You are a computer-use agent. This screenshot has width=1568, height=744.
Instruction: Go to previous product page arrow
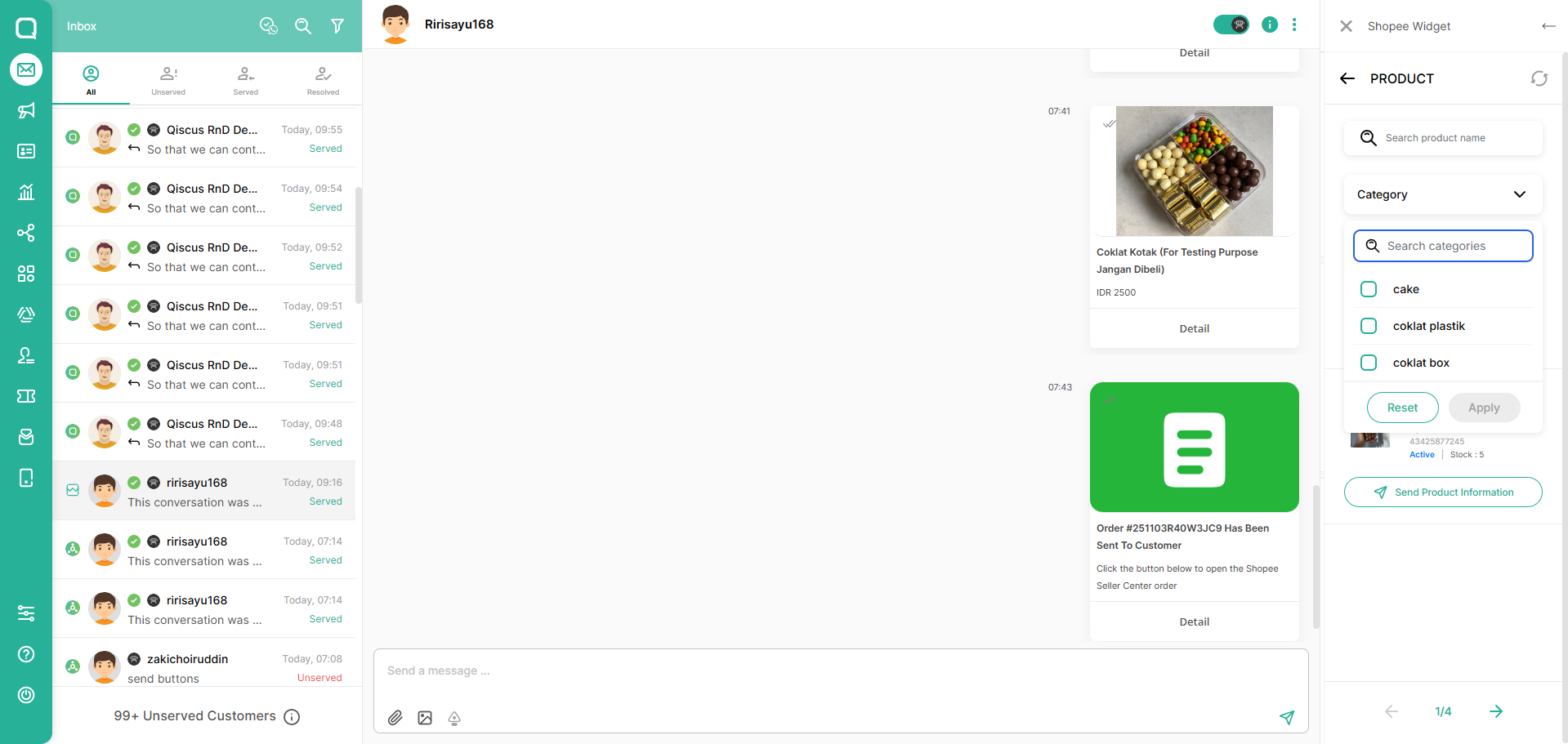(x=1392, y=711)
